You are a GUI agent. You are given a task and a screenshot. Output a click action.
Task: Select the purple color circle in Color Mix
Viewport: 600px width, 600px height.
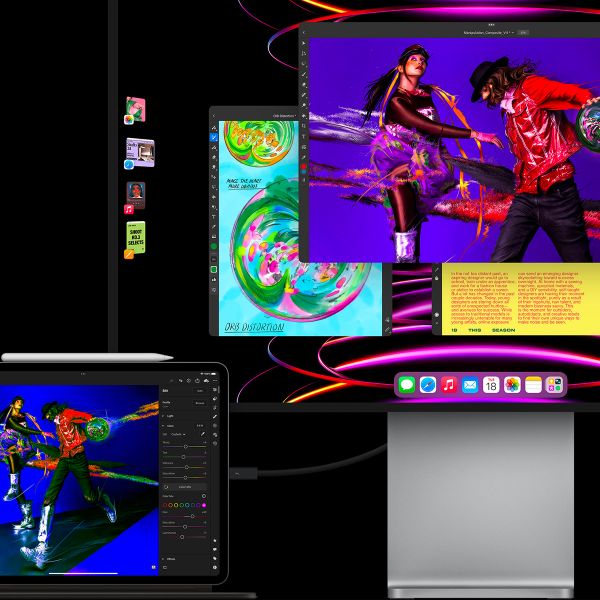pyautogui.click(x=198, y=505)
